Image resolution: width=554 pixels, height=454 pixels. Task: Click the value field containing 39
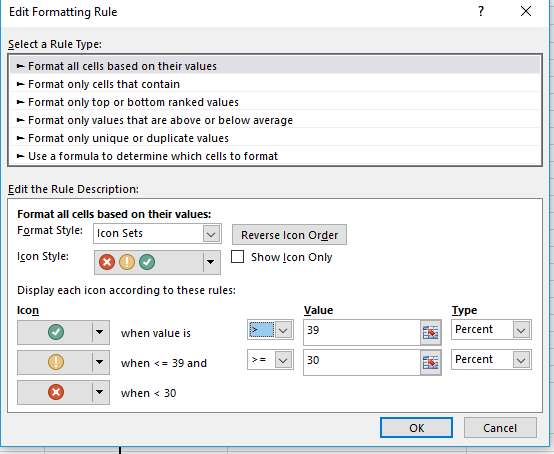[x=362, y=332]
